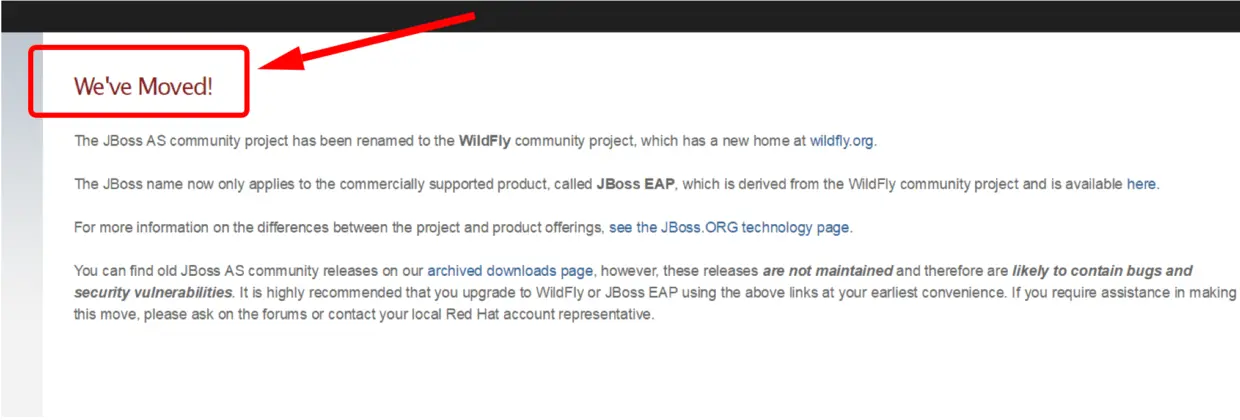Visit the archived downloads page link

pos(510,271)
